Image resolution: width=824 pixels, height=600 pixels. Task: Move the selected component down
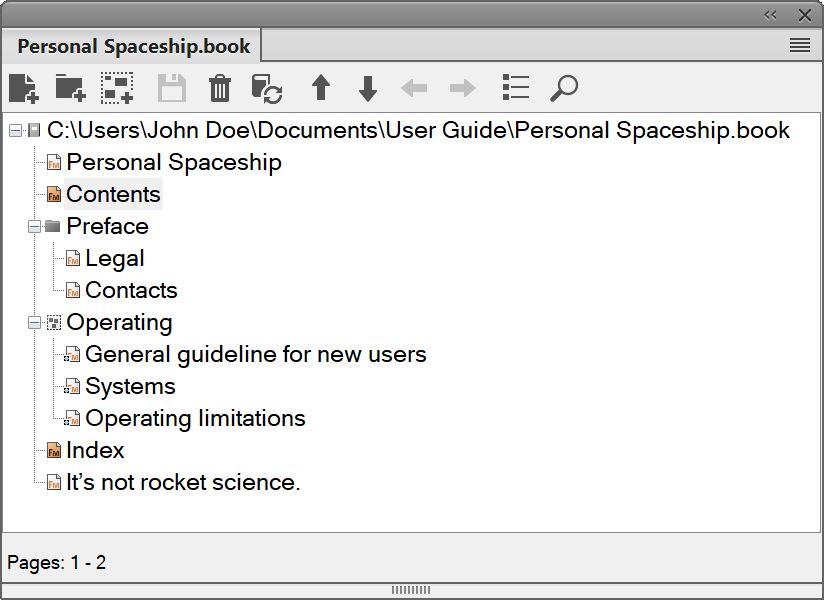coord(367,88)
